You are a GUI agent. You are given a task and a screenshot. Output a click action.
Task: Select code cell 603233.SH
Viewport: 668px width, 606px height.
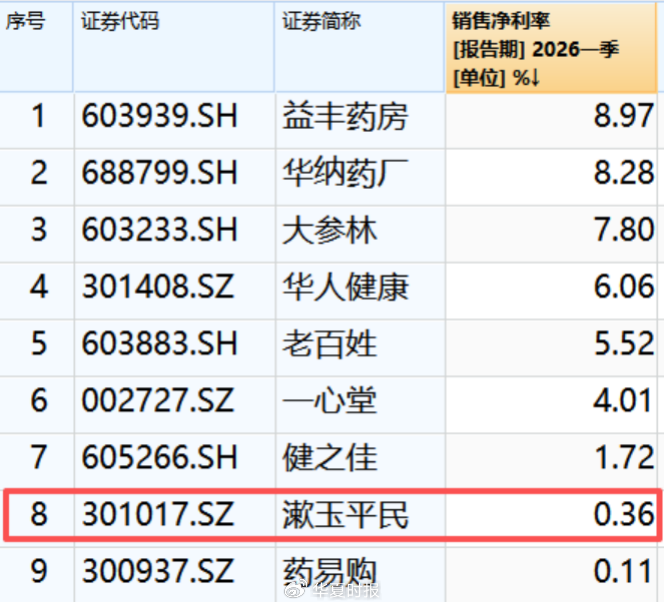[175, 234]
